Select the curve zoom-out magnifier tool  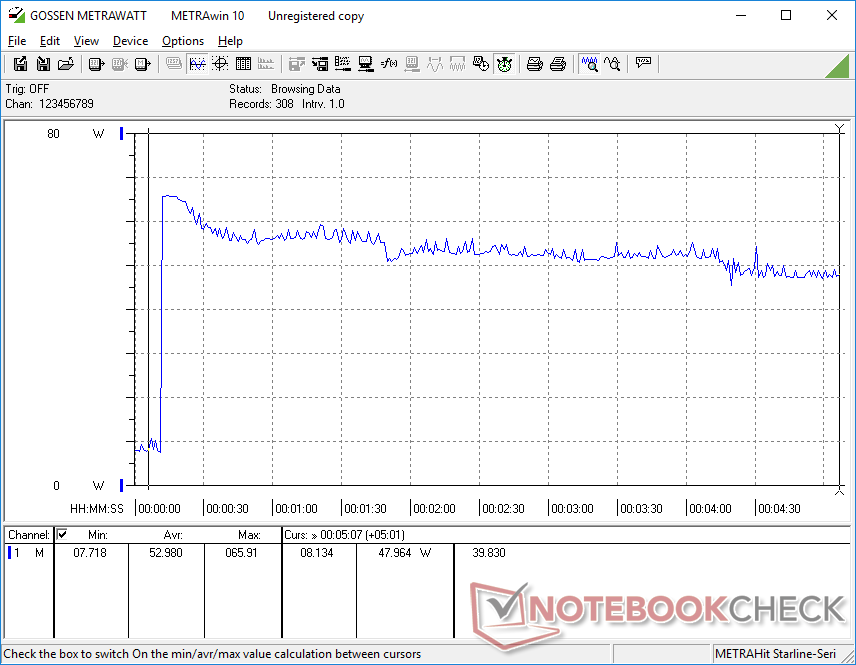tap(613, 64)
